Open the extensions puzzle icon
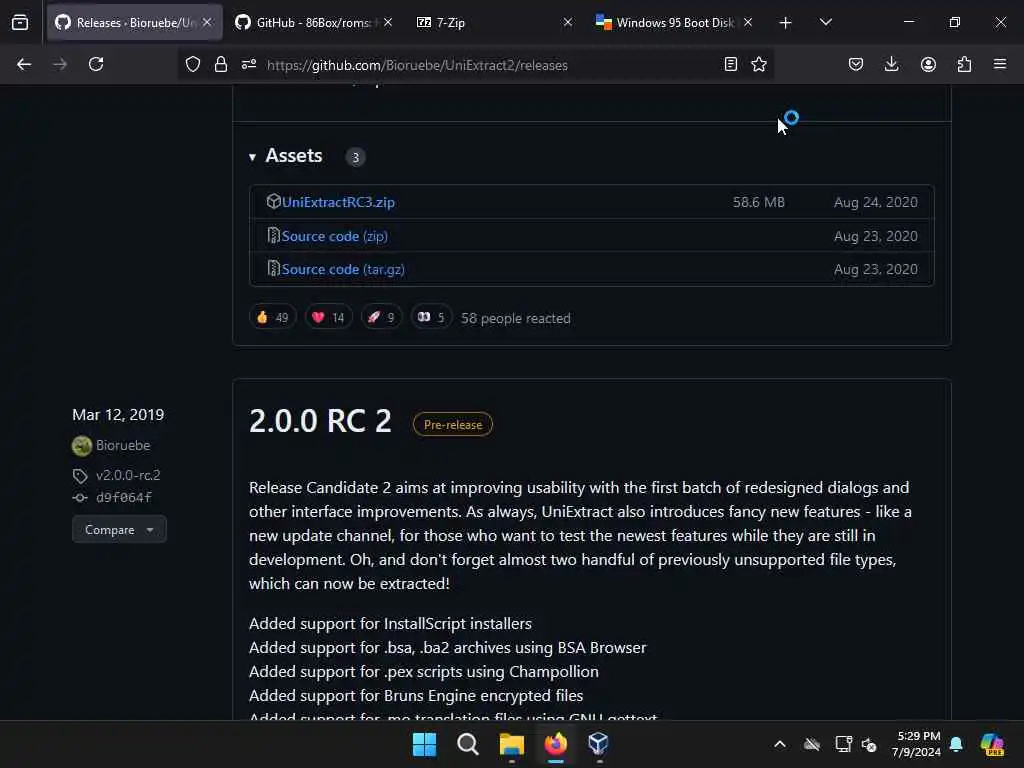Screen dimensions: 1024x768 (x=964, y=64)
